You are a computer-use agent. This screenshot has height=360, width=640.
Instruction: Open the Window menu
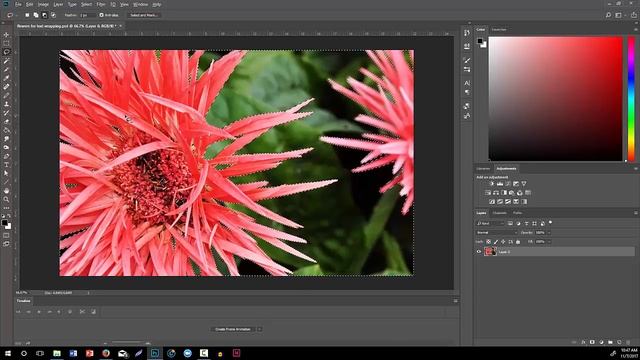pos(140,4)
